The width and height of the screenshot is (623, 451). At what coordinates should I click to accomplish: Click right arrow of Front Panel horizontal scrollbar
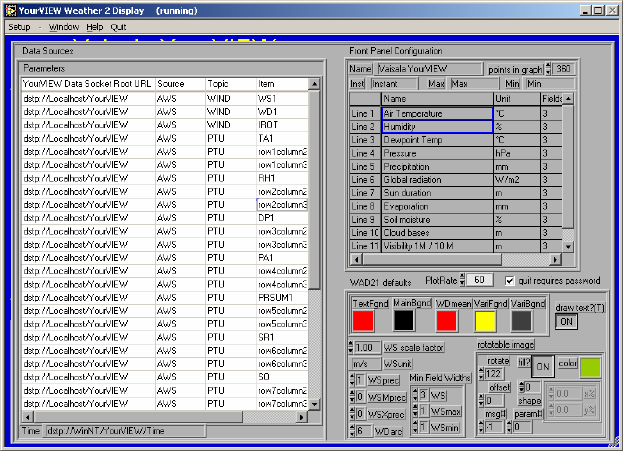click(556, 260)
